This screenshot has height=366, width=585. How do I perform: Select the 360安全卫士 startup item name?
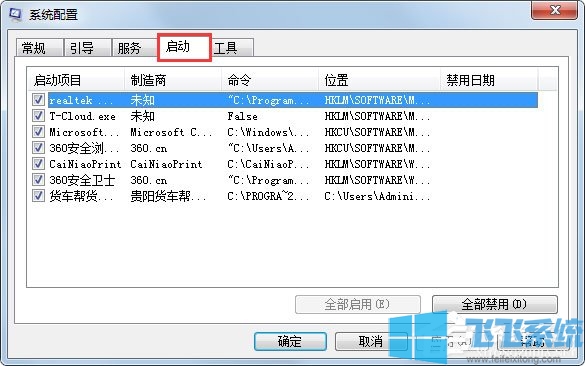coord(82,181)
